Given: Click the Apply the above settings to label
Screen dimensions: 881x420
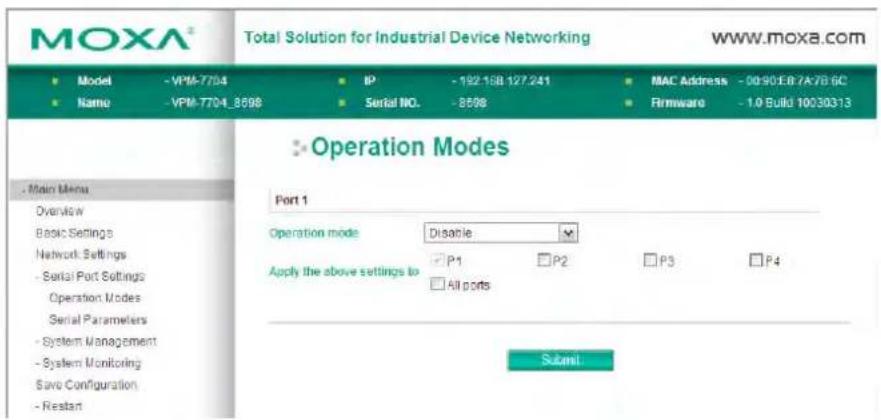Looking at the screenshot, I should click(344, 272).
